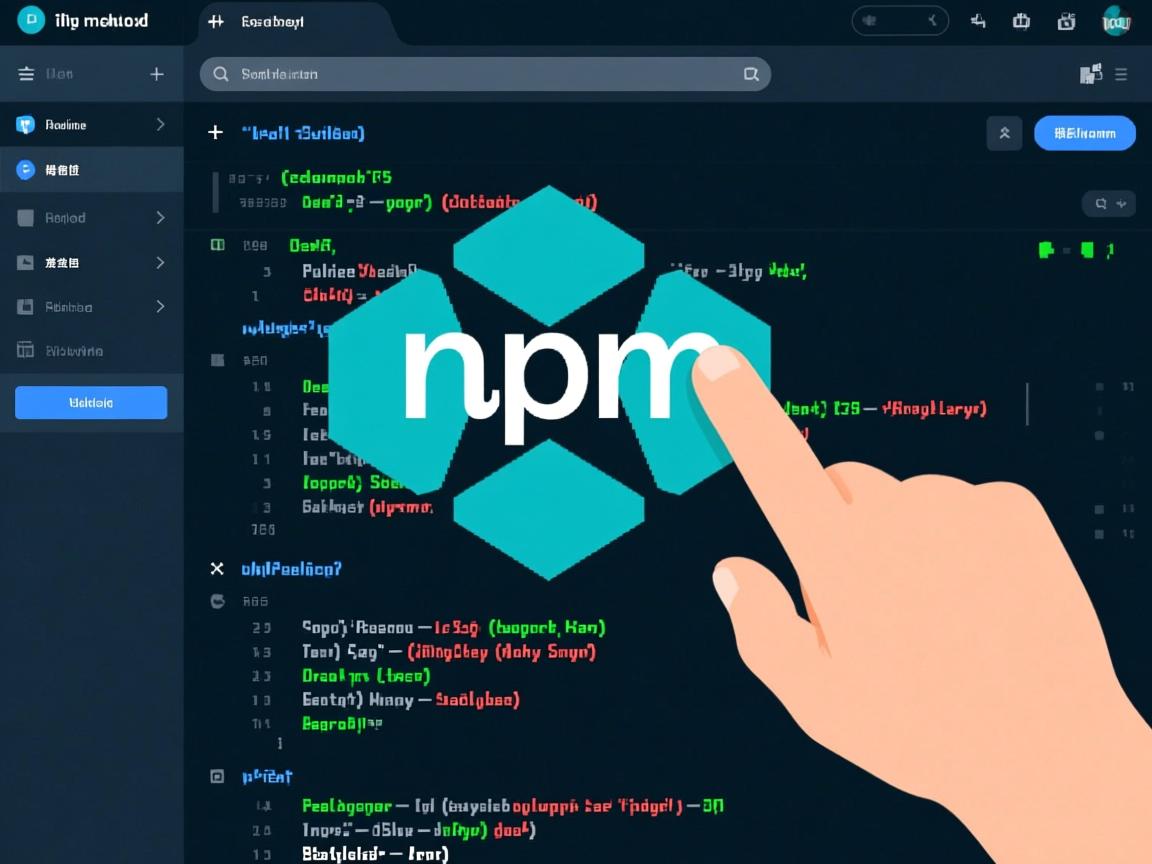Image resolution: width=1152 pixels, height=864 pixels.
Task: Collapse the file with the double-chevron button
Action: (x=1004, y=133)
